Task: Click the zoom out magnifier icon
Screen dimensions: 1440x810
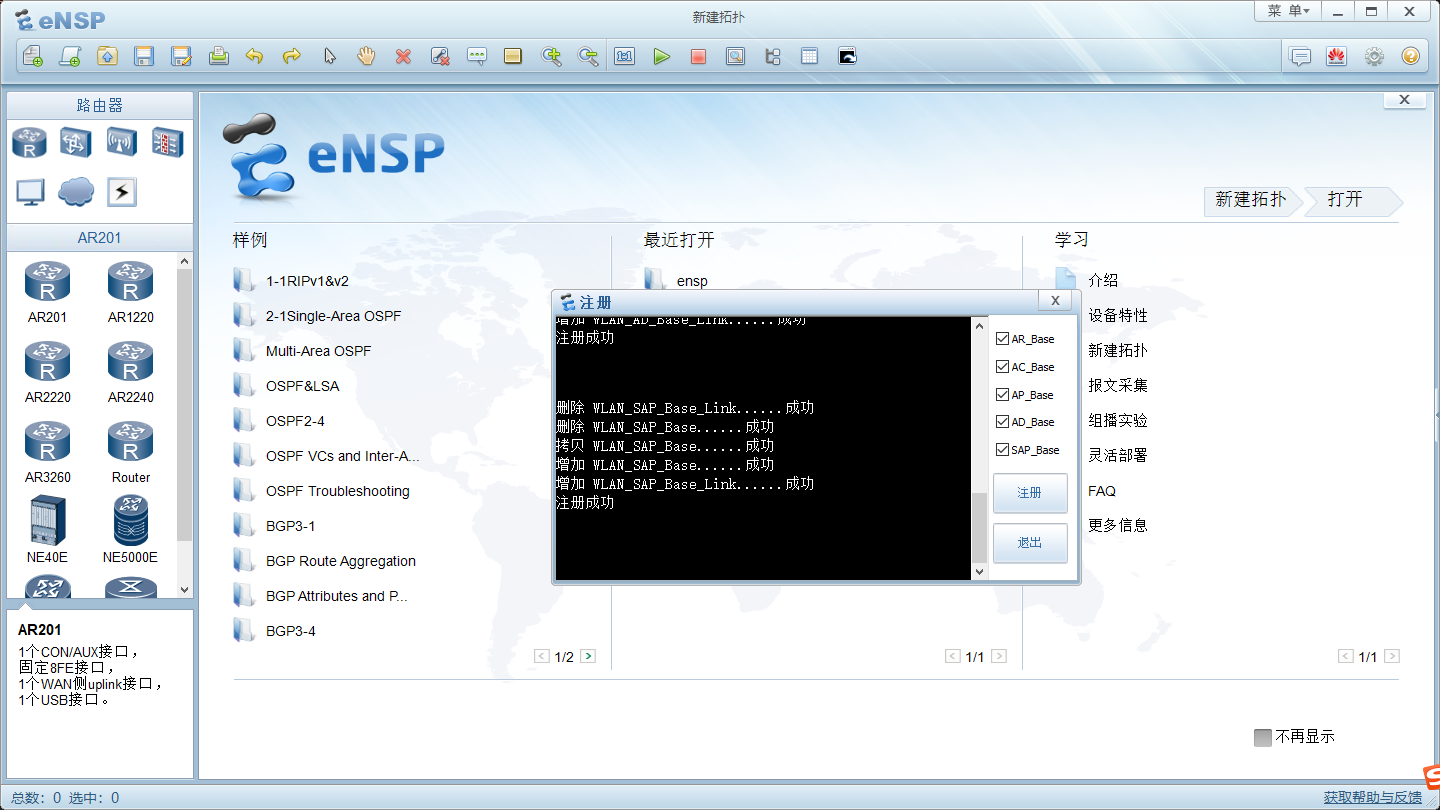Action: click(588, 56)
